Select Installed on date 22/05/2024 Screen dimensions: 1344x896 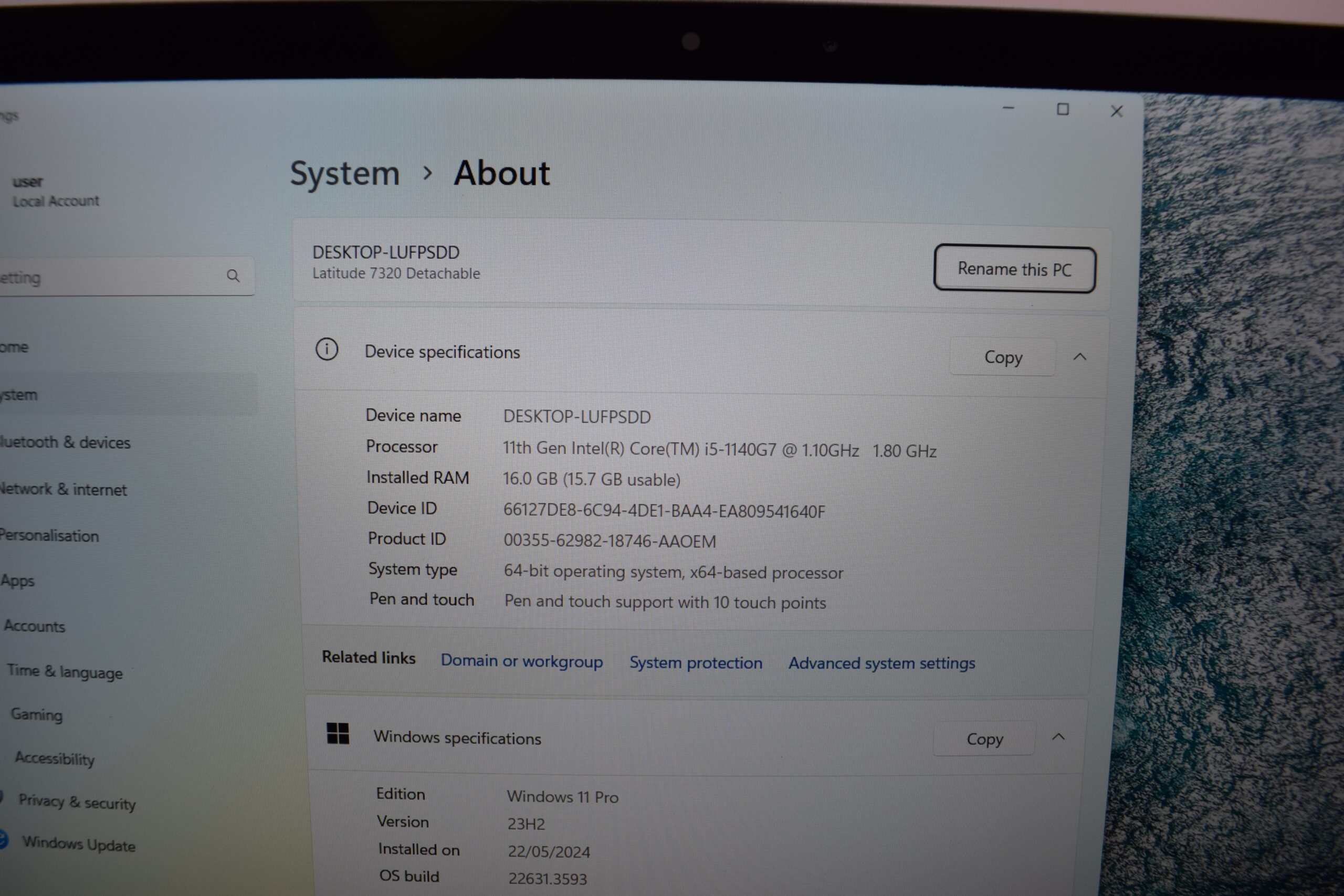(x=549, y=851)
